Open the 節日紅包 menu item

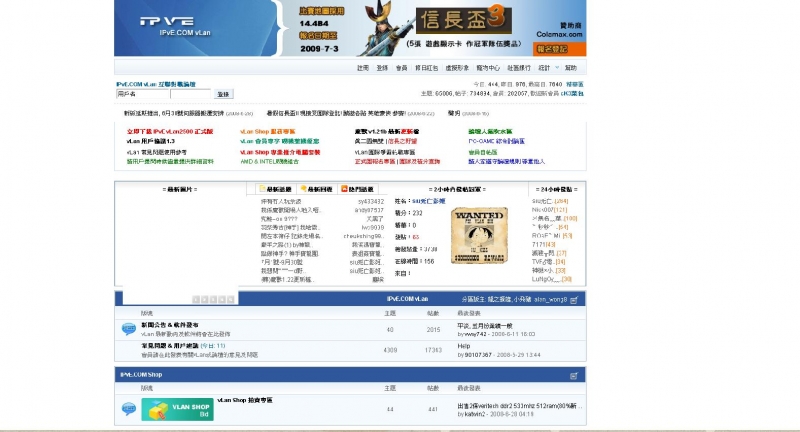point(427,68)
